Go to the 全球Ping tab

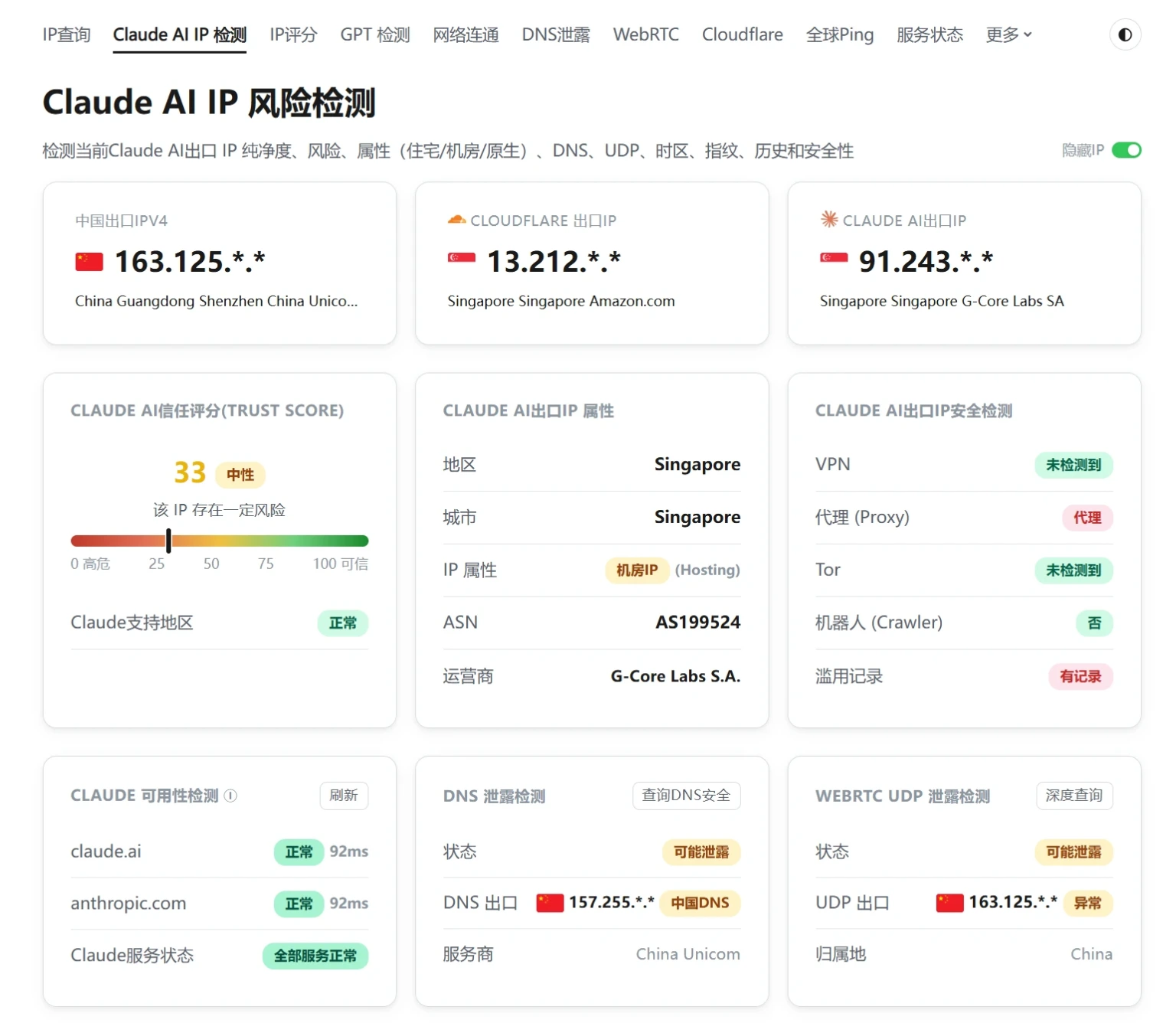(840, 34)
